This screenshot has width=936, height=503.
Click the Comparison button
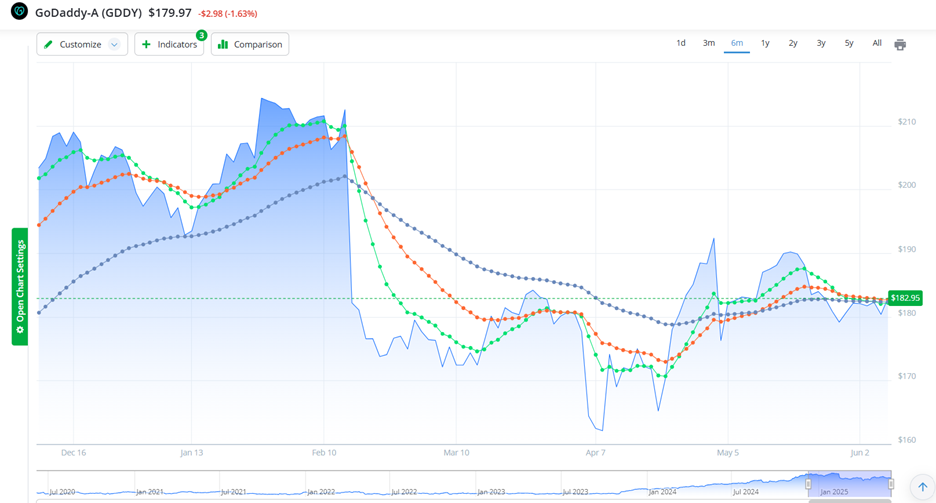[x=250, y=44]
